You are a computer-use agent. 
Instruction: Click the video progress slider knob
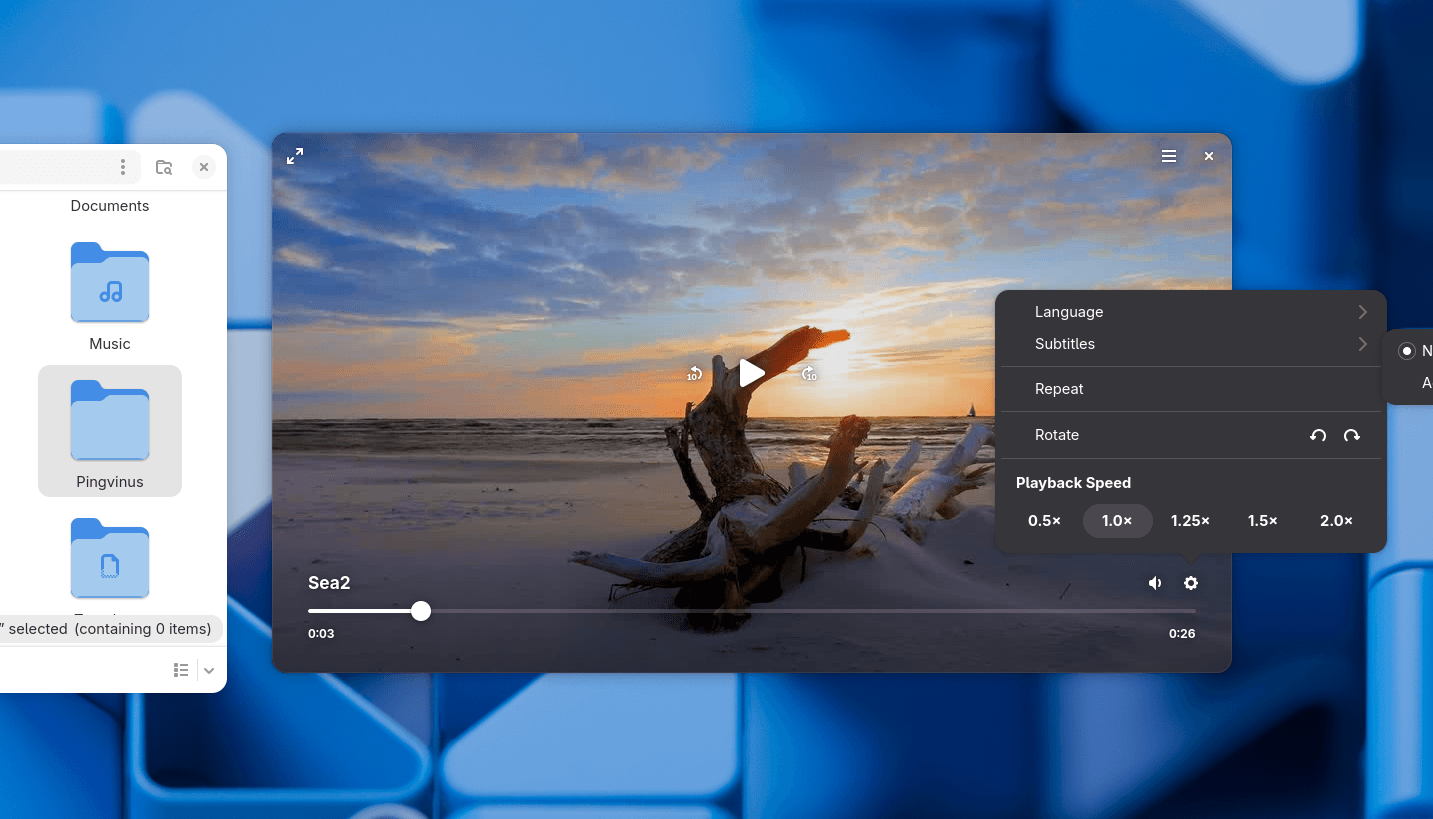point(421,611)
